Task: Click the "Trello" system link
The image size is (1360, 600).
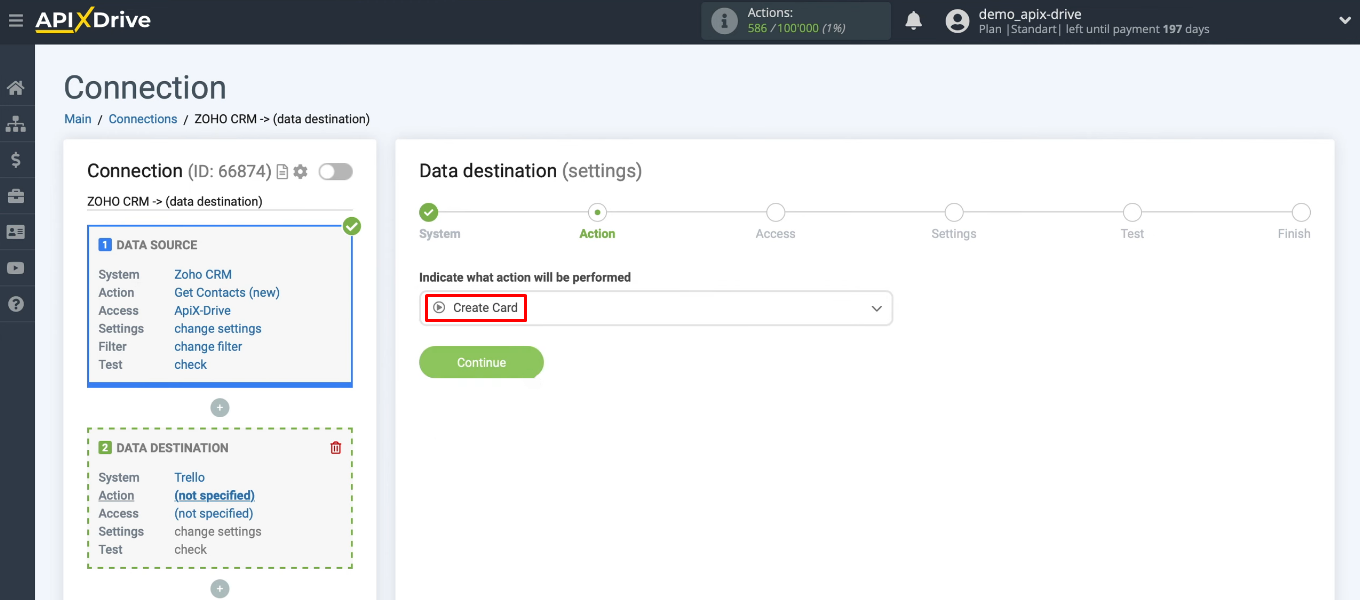Action: [189, 477]
